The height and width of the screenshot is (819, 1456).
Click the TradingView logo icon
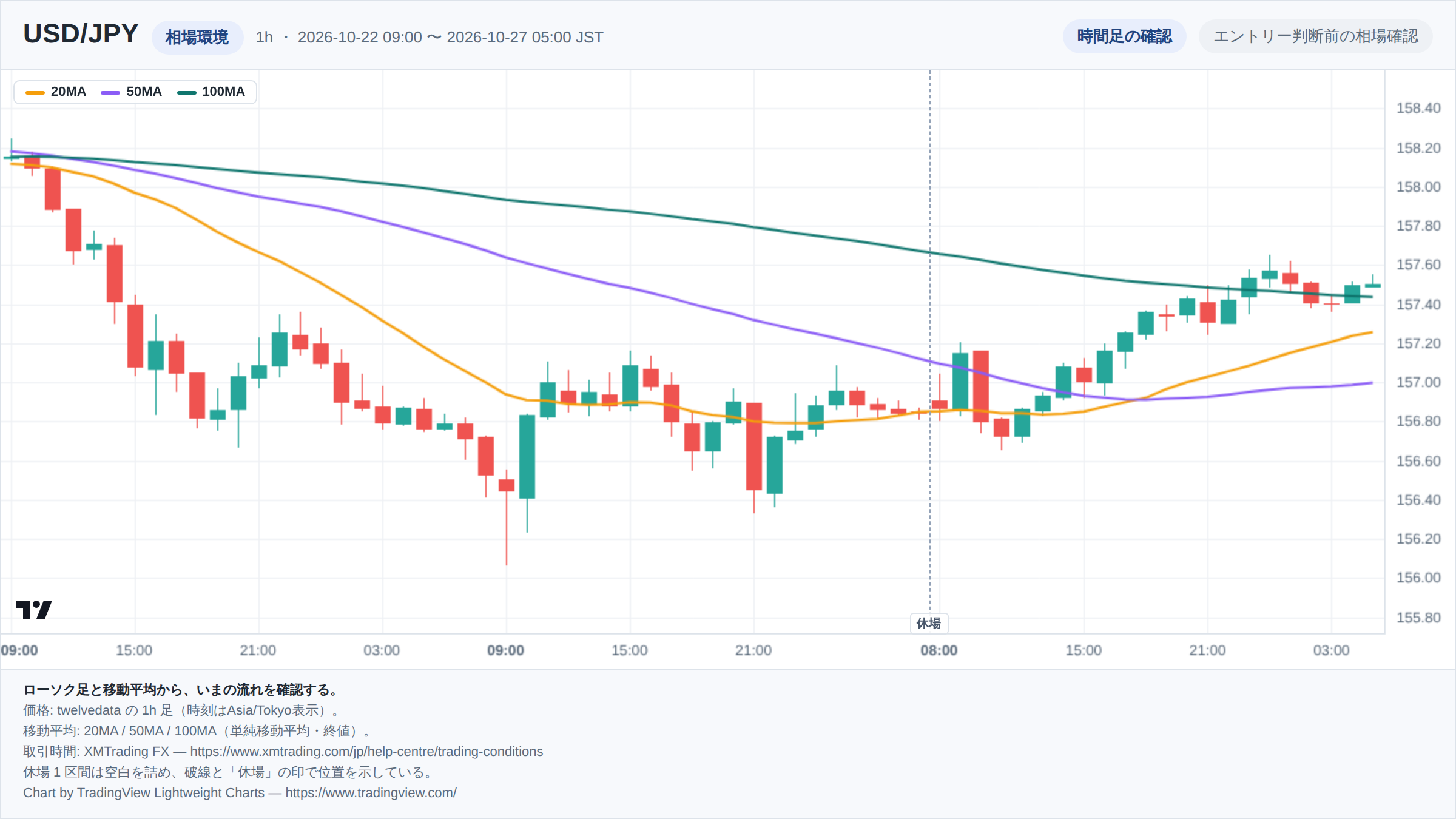click(x=33, y=609)
